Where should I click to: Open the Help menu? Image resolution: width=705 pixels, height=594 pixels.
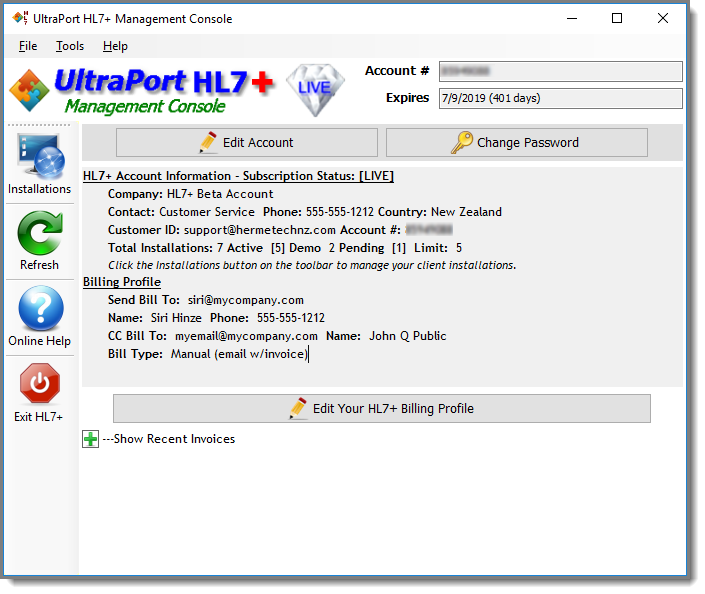tap(115, 46)
